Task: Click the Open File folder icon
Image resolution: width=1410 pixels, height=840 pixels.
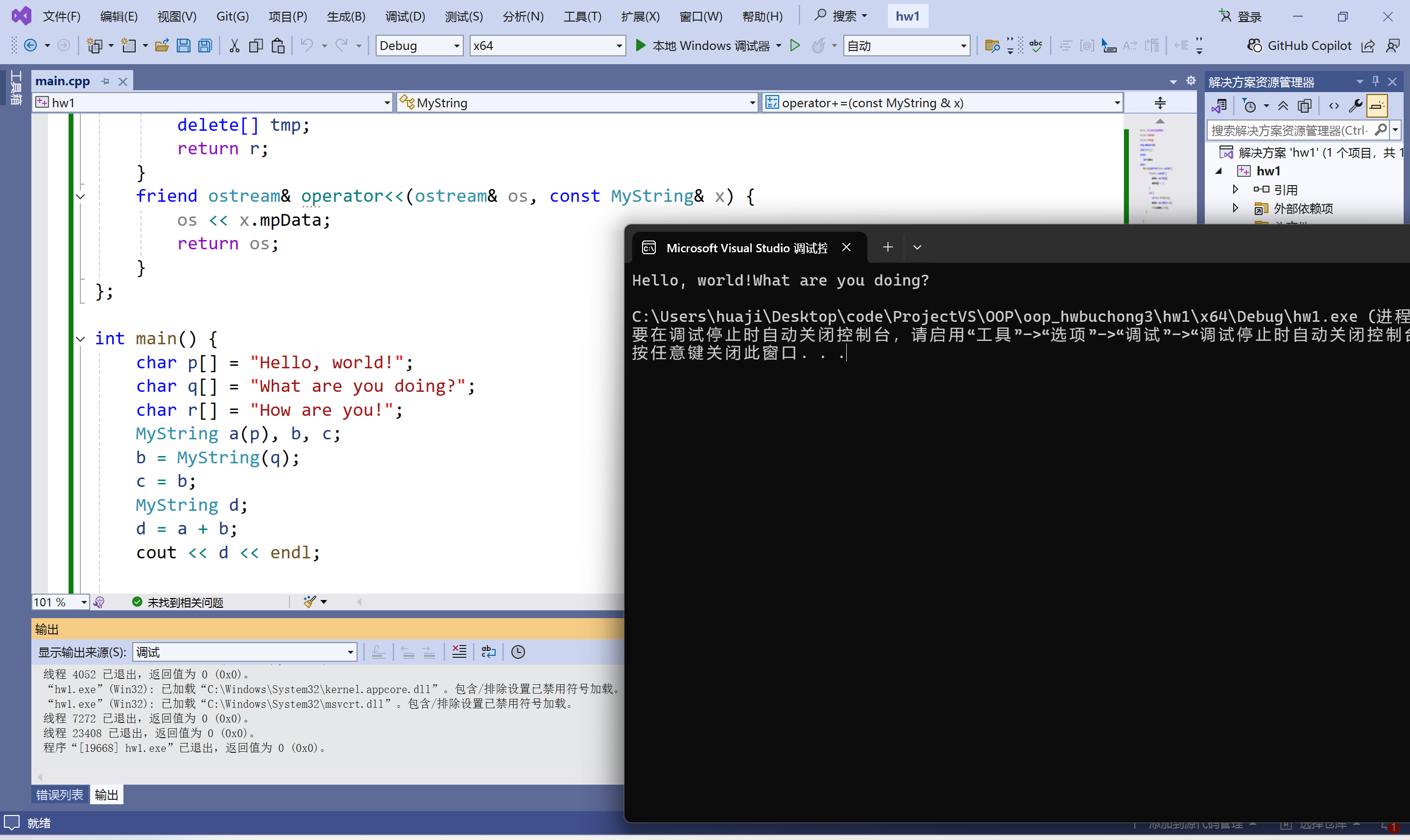Action: click(x=162, y=45)
